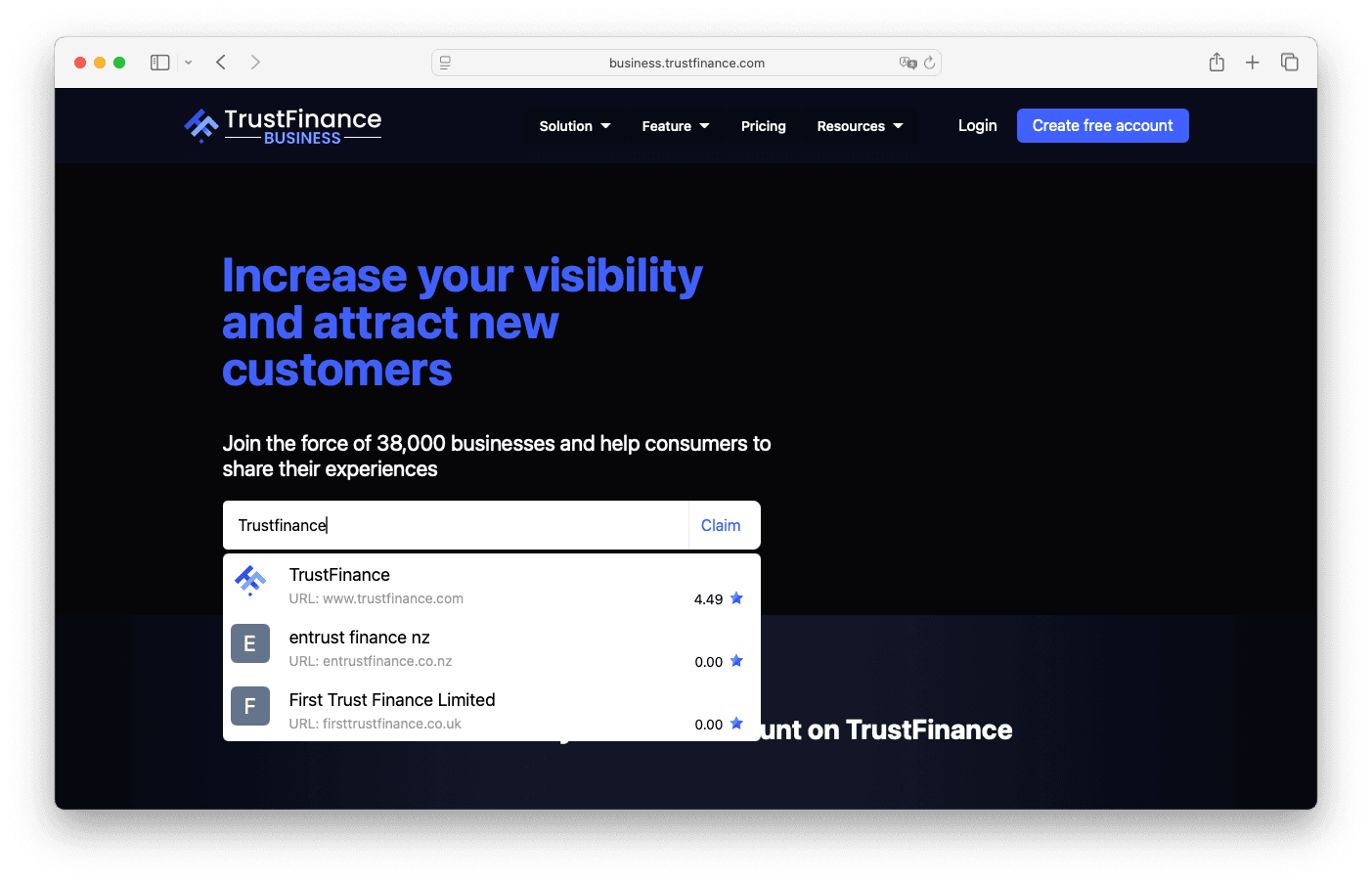This screenshot has width=1372, height=882.
Task: Open a new tab
Action: tap(1253, 63)
